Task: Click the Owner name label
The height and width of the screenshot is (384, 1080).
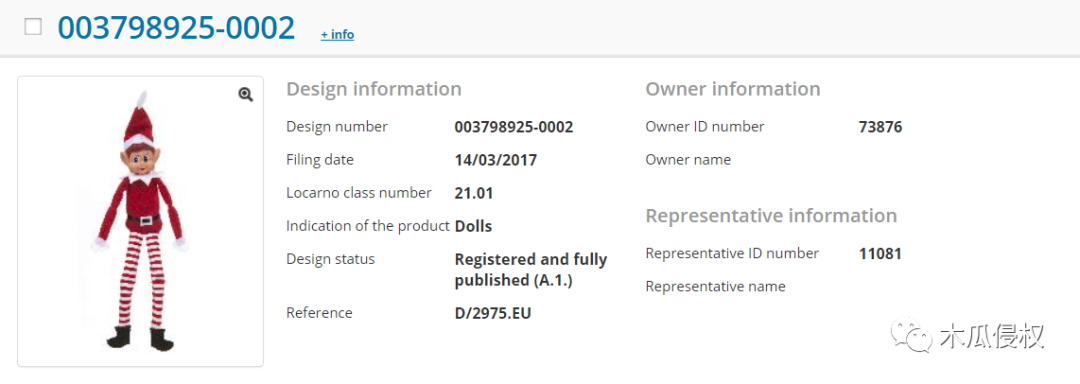Action: pyautogui.click(x=688, y=160)
